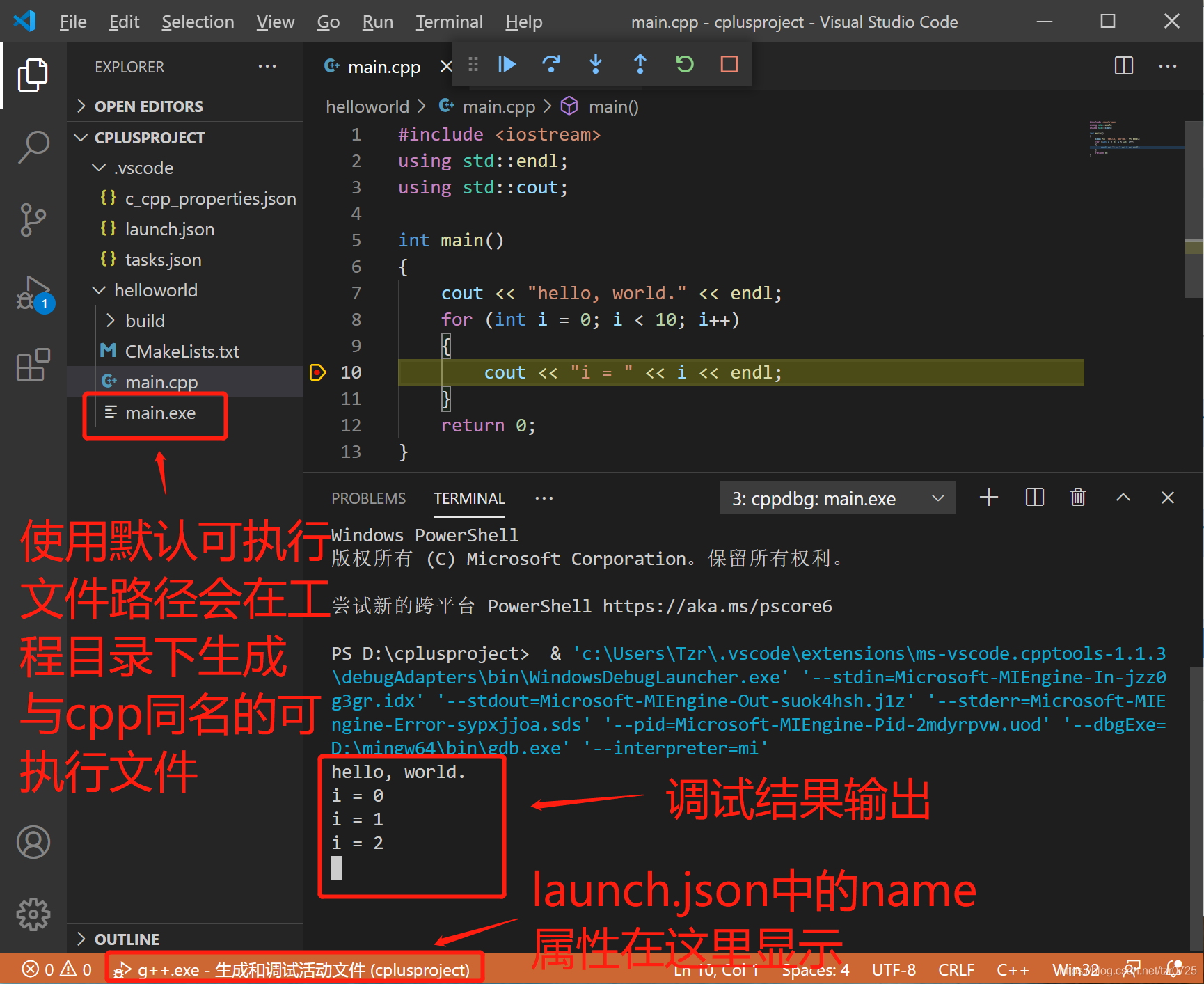Open the Selection menu
The width and height of the screenshot is (1204, 984).
(198, 22)
